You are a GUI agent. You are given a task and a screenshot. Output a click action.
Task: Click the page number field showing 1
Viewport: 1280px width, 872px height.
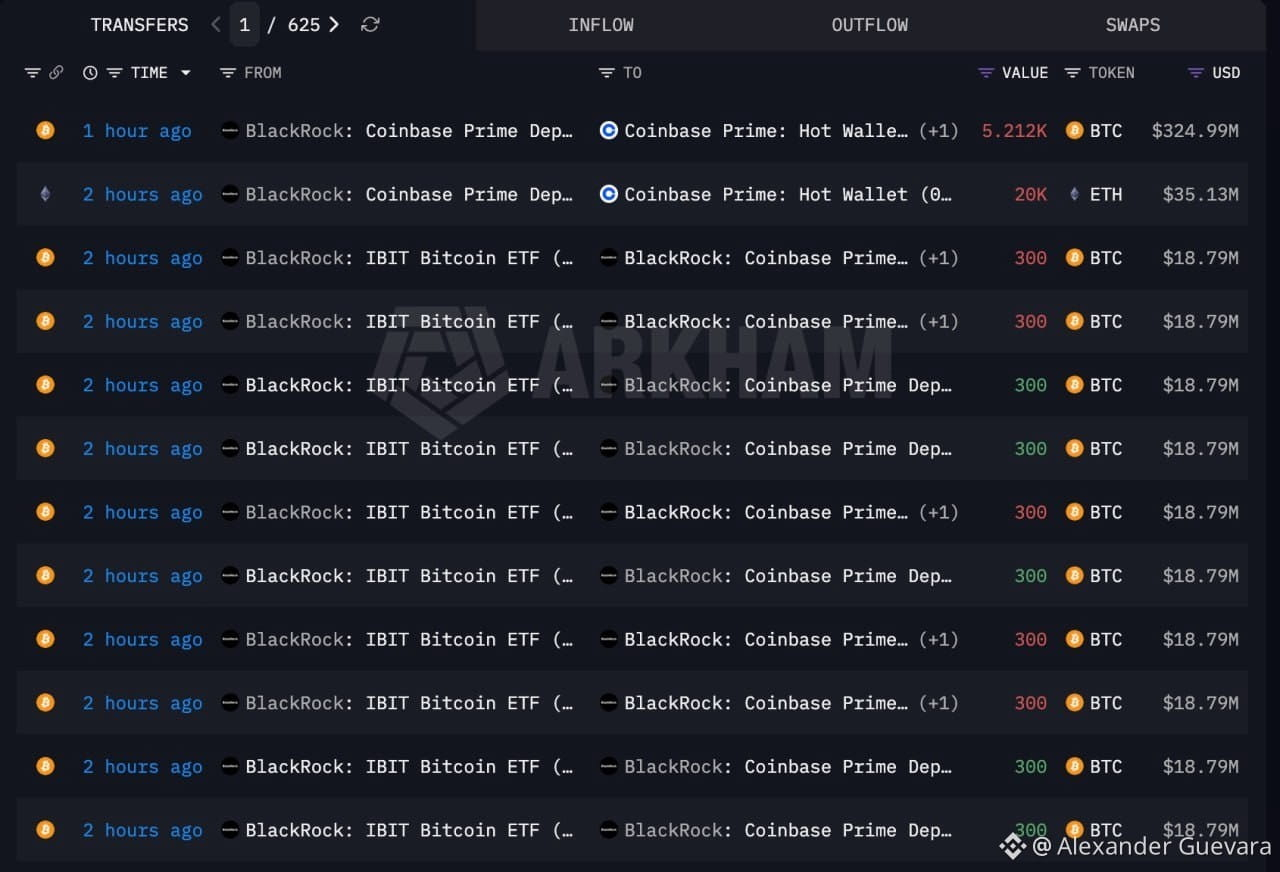244,25
